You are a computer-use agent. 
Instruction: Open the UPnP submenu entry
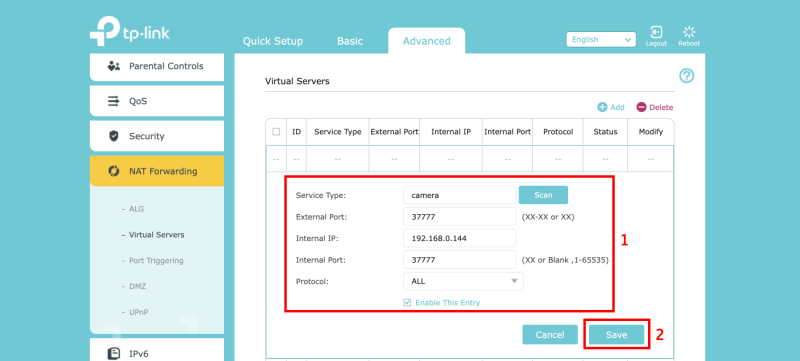coord(139,312)
